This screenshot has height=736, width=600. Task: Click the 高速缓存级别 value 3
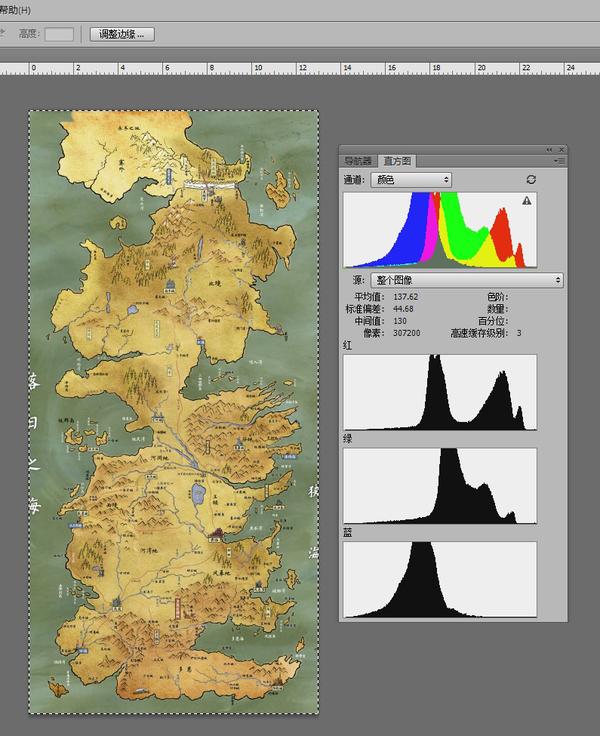point(519,333)
